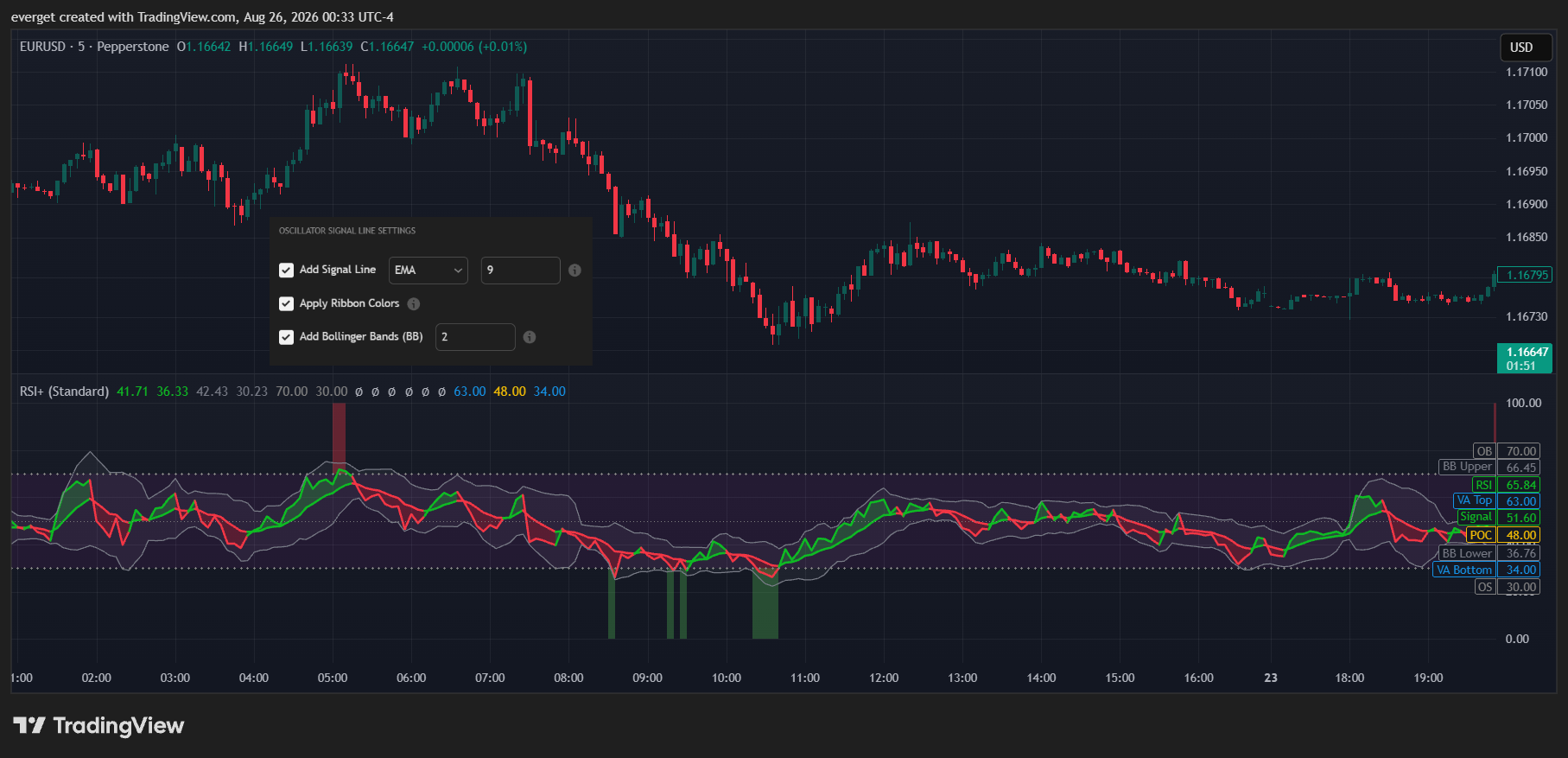The height and width of the screenshot is (758, 1568).
Task: Click the Bollinger Bands multiplier field showing 2
Action: (475, 337)
